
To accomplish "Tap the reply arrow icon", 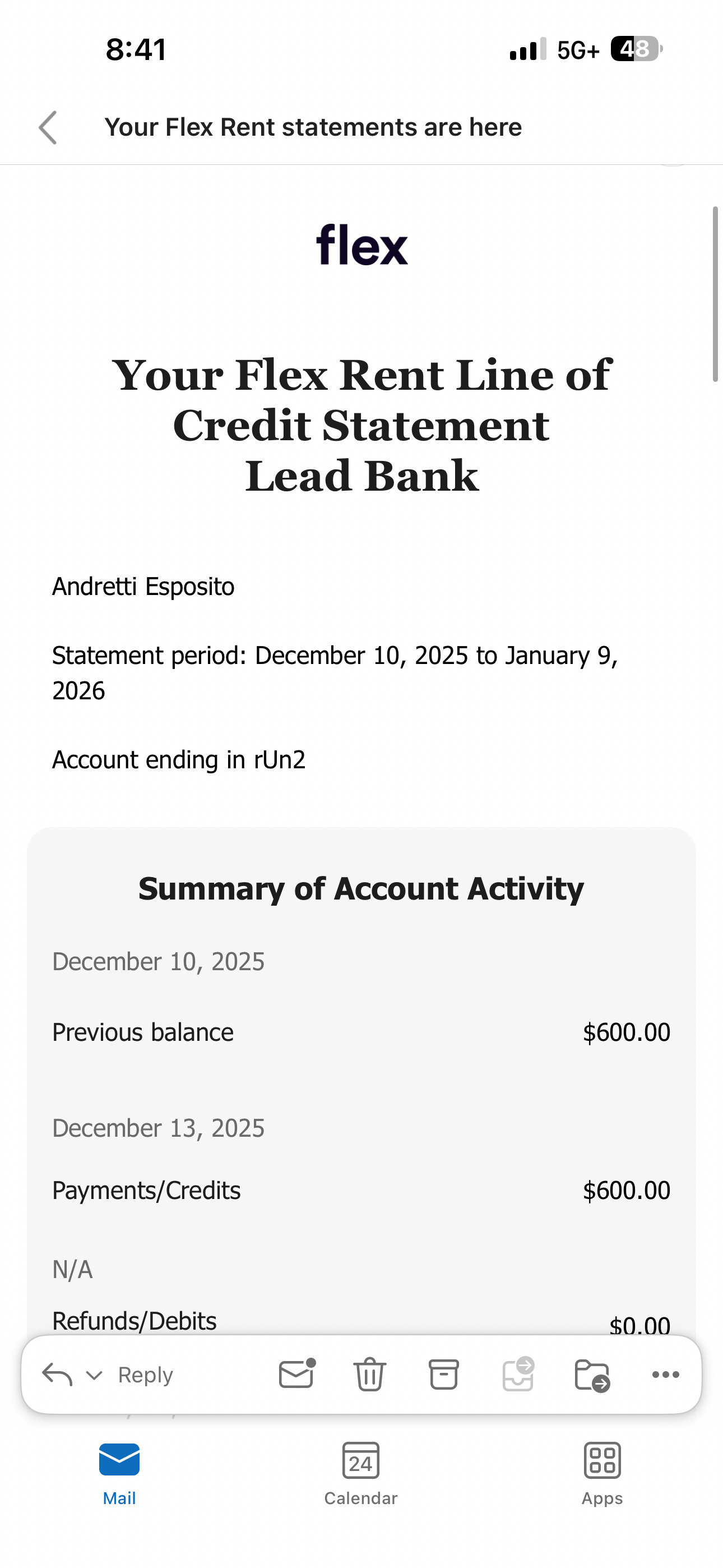I will [57, 1375].
